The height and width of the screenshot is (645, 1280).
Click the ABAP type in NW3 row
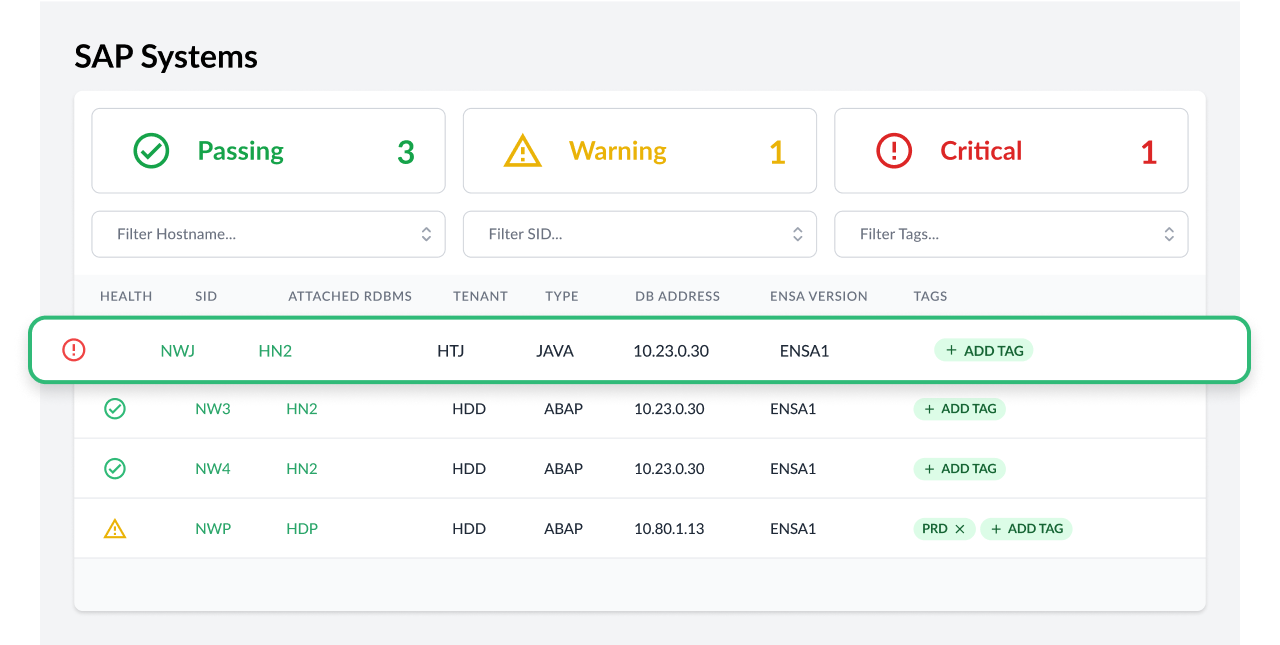coord(563,409)
